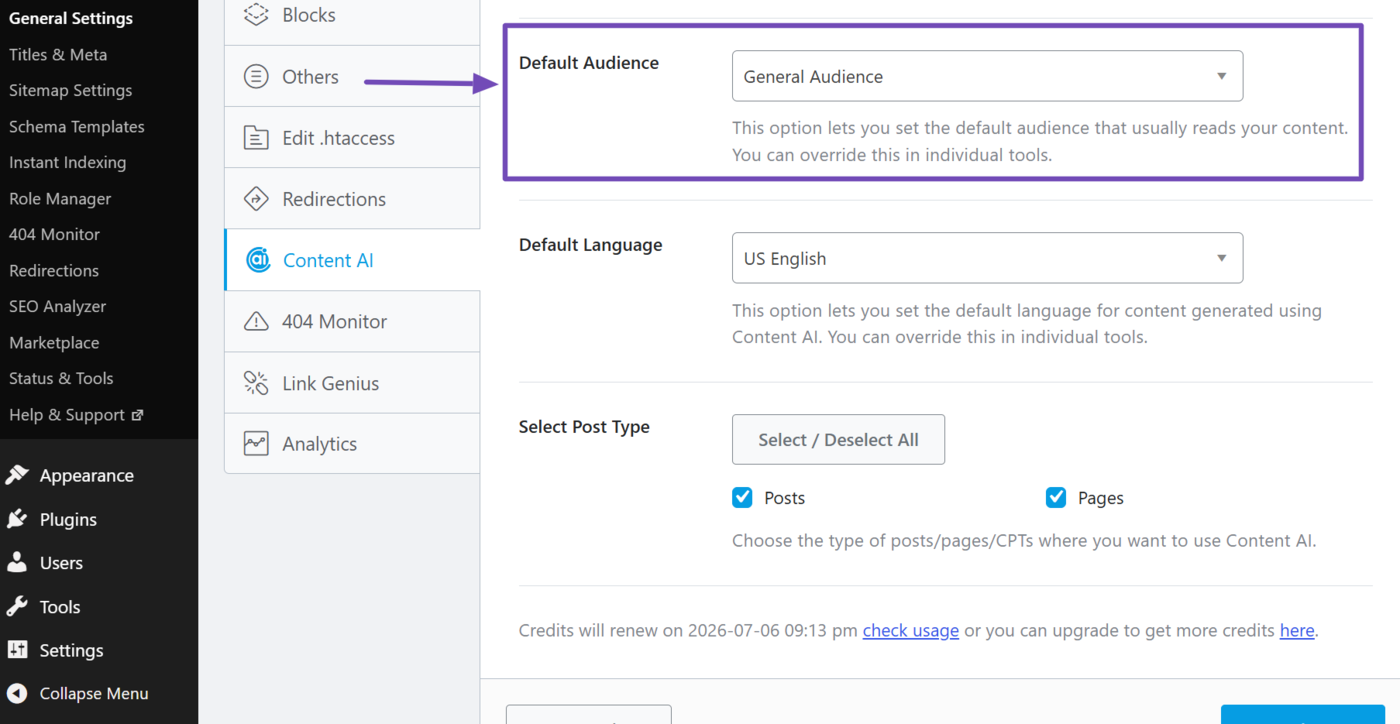
Task: Click the Default Language label
Action: (590, 244)
